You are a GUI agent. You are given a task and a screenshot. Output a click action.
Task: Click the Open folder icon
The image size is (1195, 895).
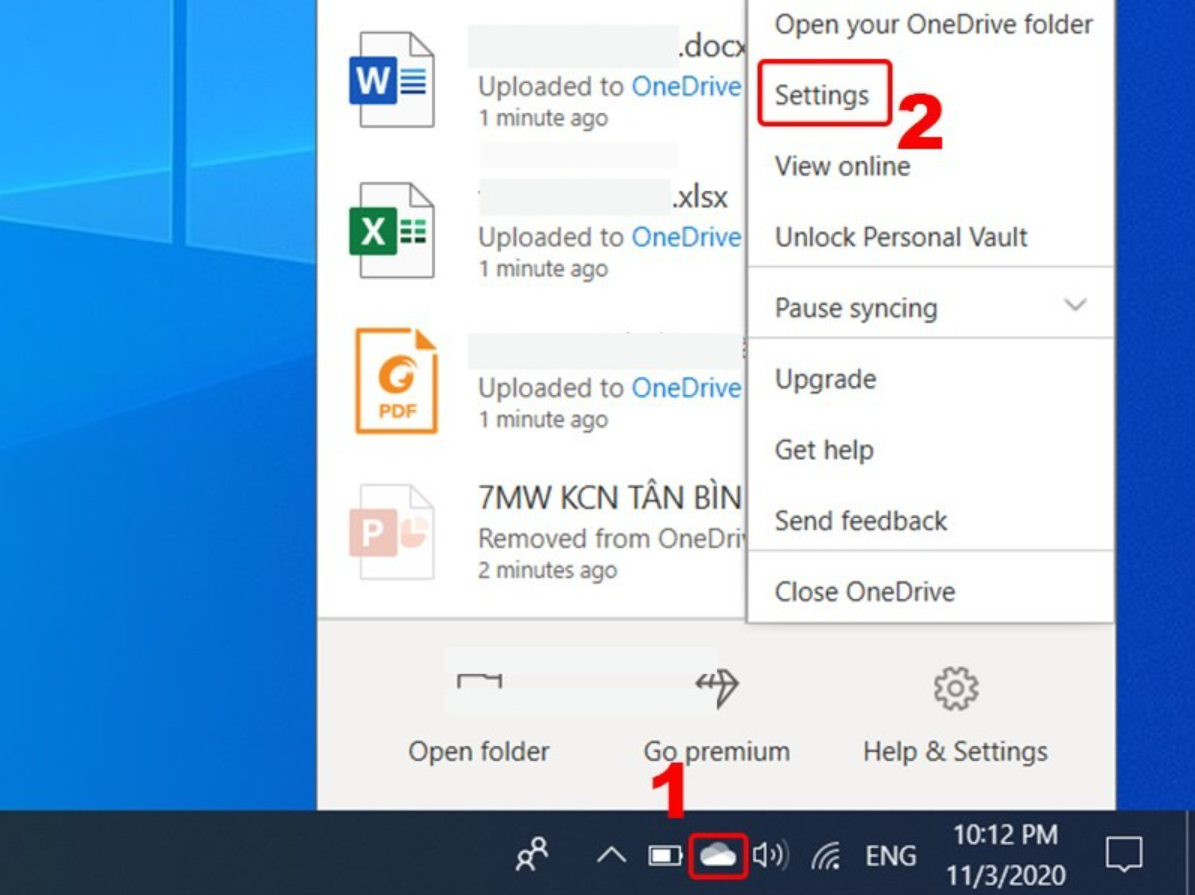coord(479,681)
